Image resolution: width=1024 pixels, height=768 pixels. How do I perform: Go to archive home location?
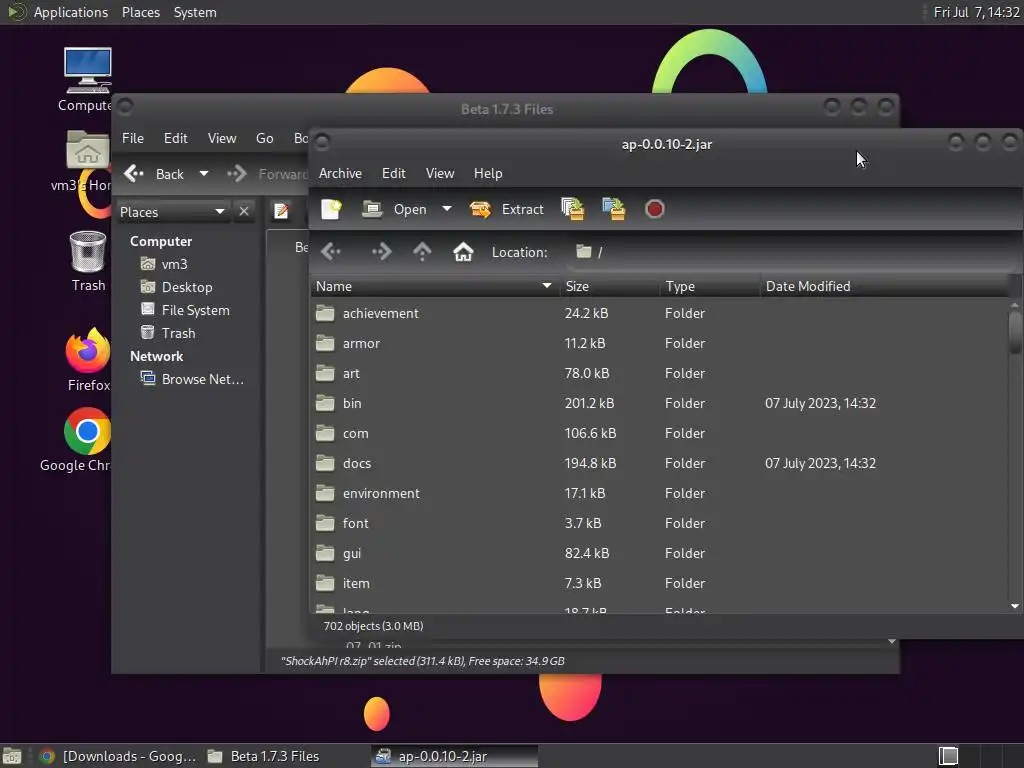coord(463,251)
